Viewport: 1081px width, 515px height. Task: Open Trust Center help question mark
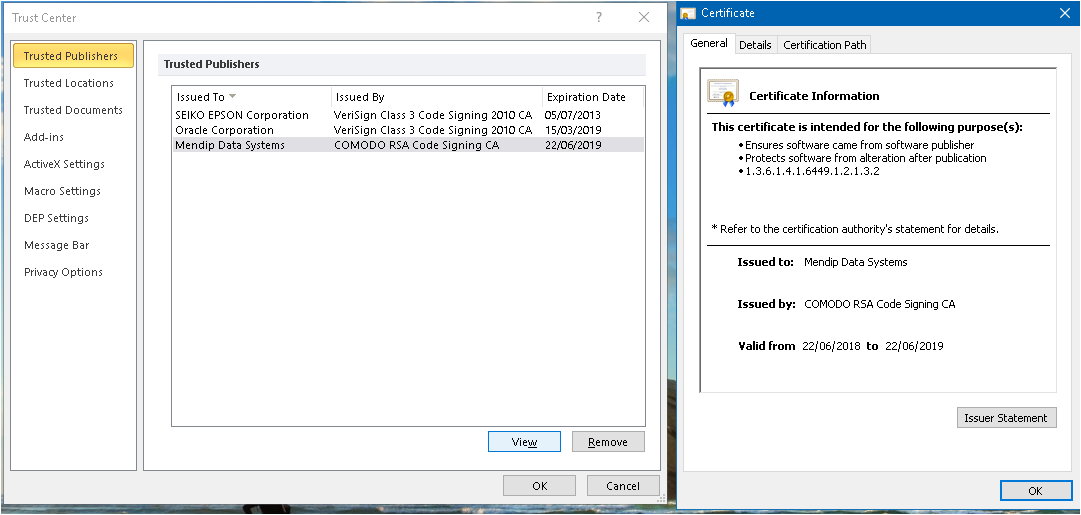(599, 17)
